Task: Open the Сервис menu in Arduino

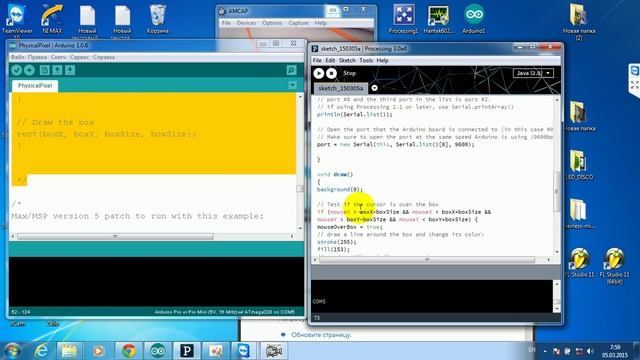Action: (80, 57)
